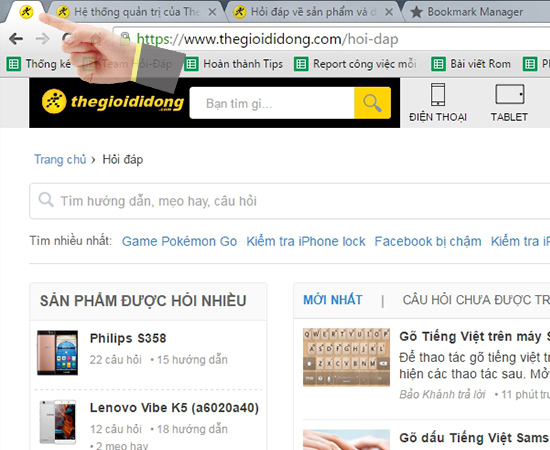Close the Hệ thống quản trị tab

click(212, 12)
